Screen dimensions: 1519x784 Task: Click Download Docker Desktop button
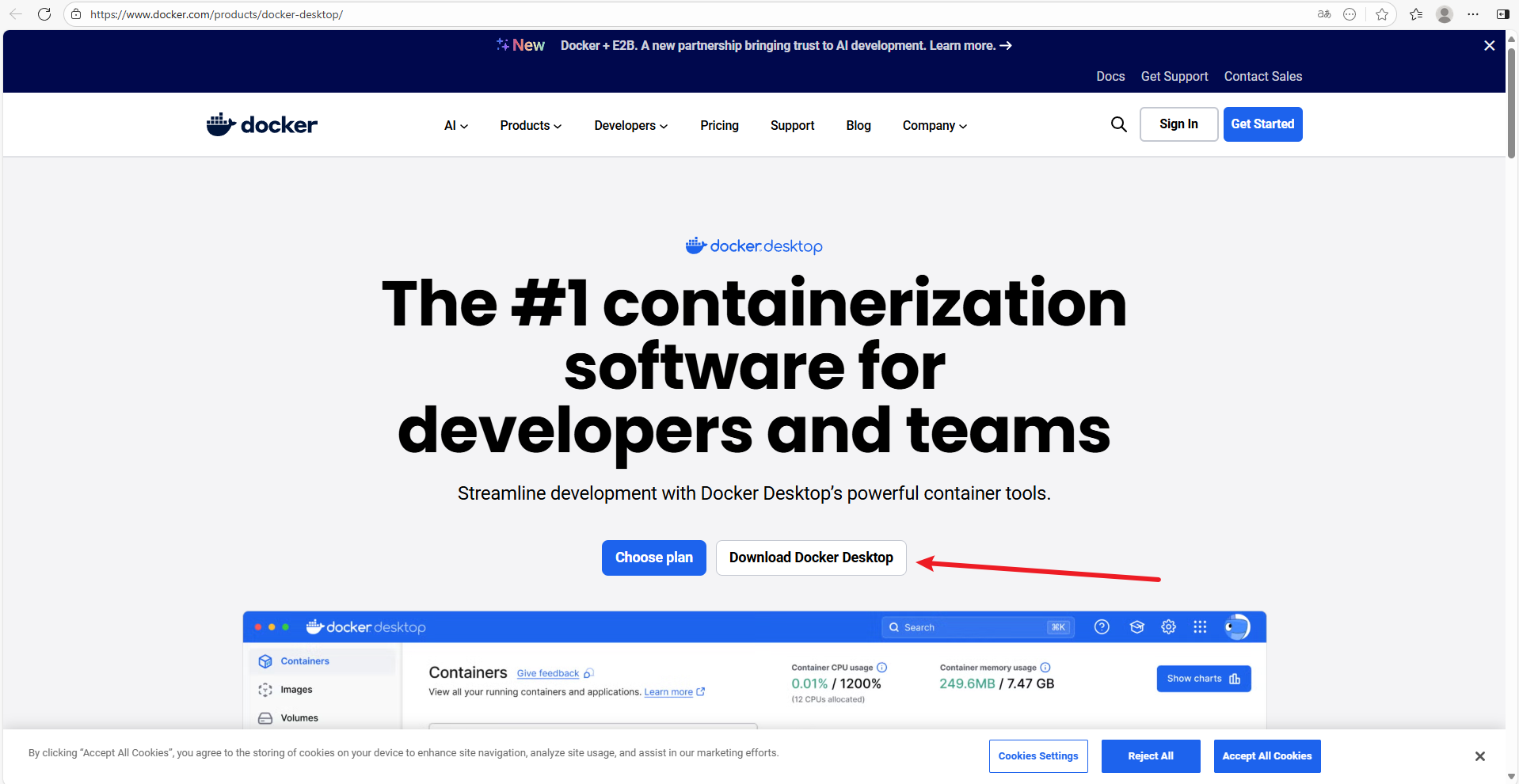click(811, 558)
